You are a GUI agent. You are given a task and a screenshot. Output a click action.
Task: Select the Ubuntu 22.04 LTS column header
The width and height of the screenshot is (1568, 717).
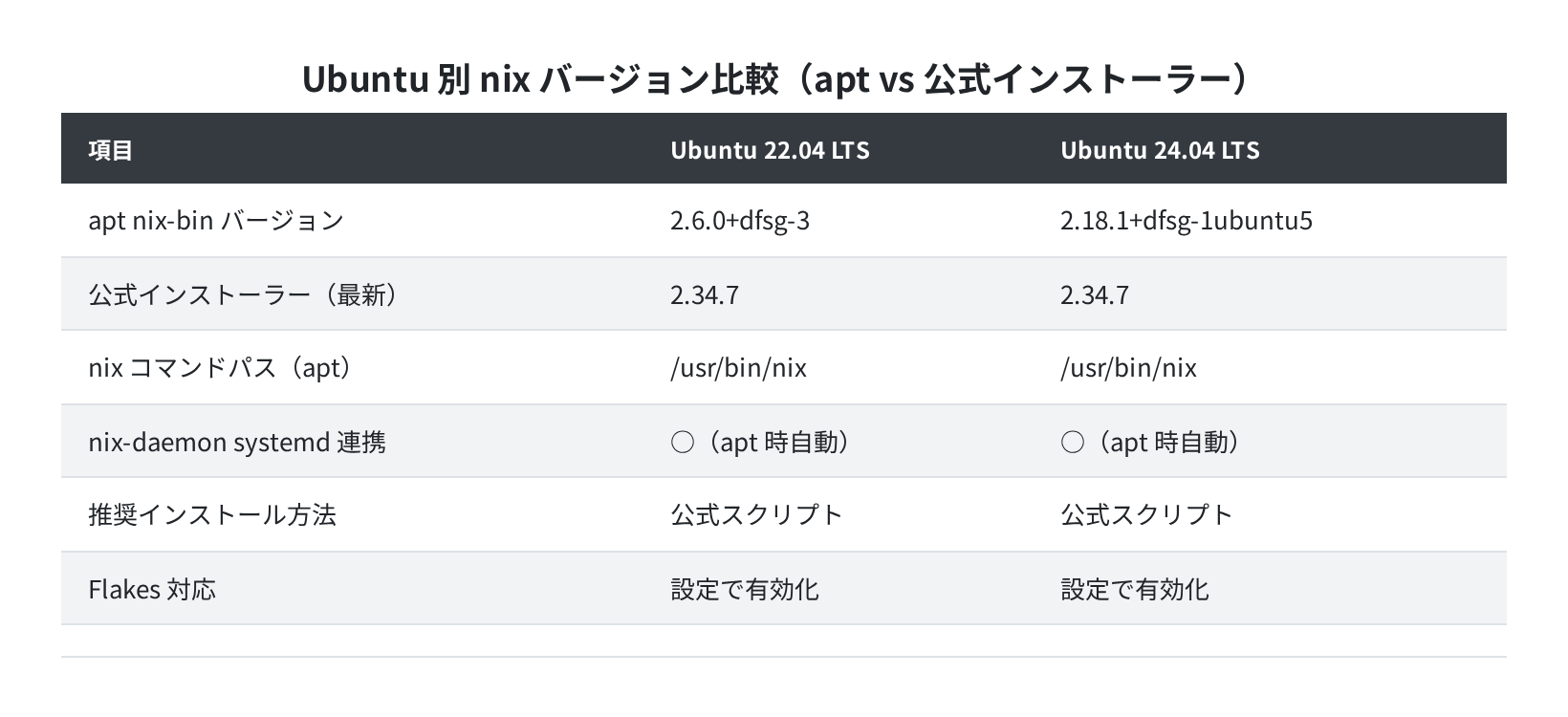click(770, 150)
